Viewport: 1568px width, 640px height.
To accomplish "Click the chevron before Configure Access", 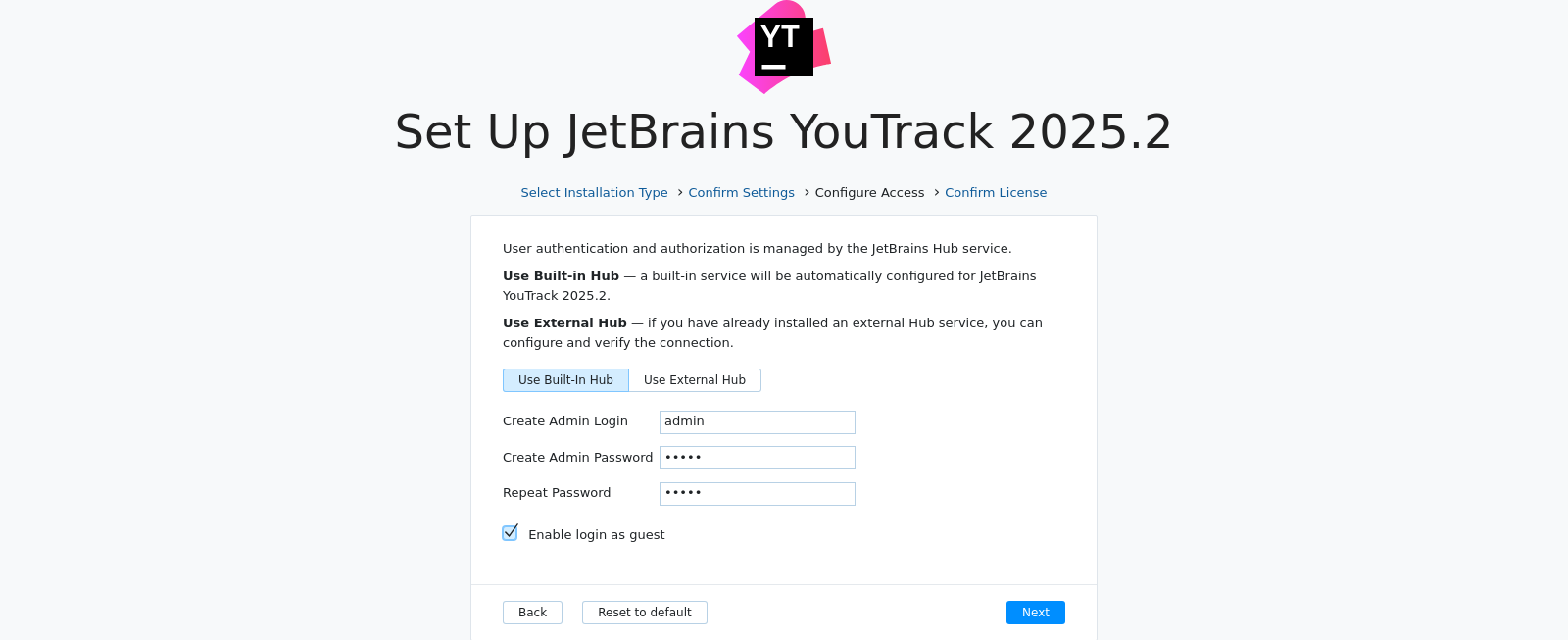I will tap(807, 193).
